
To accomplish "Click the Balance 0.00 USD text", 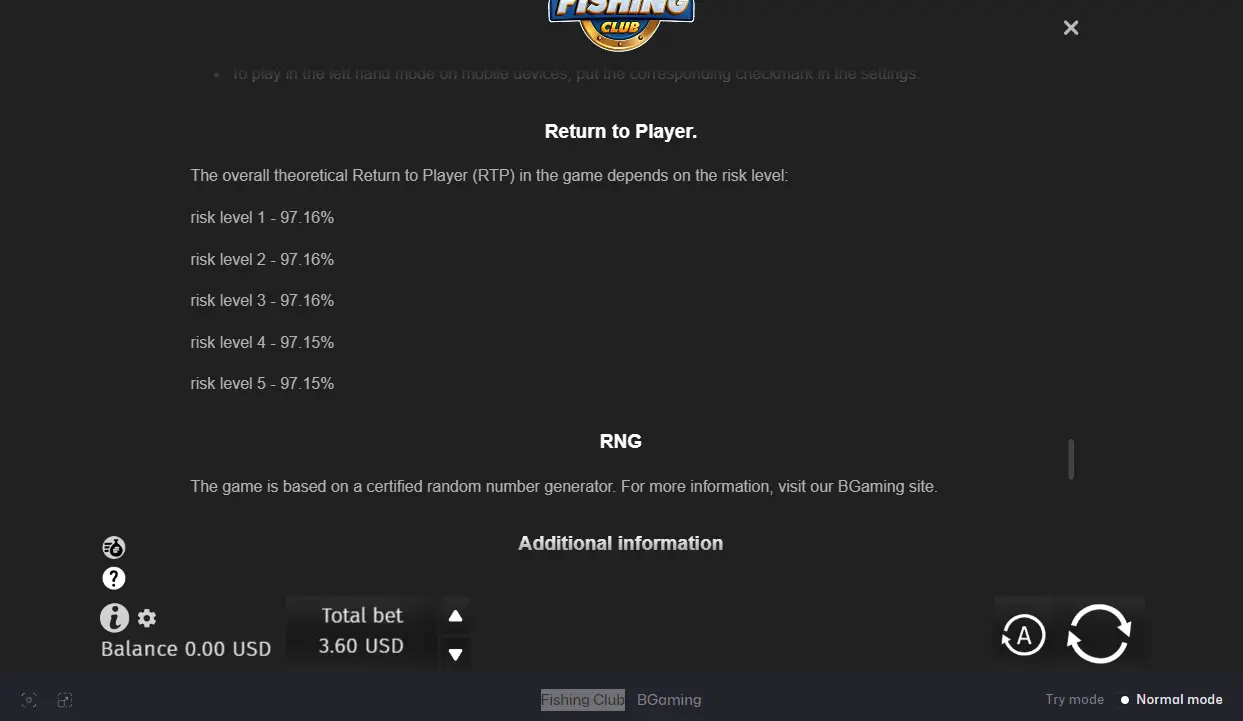I will tap(186, 649).
